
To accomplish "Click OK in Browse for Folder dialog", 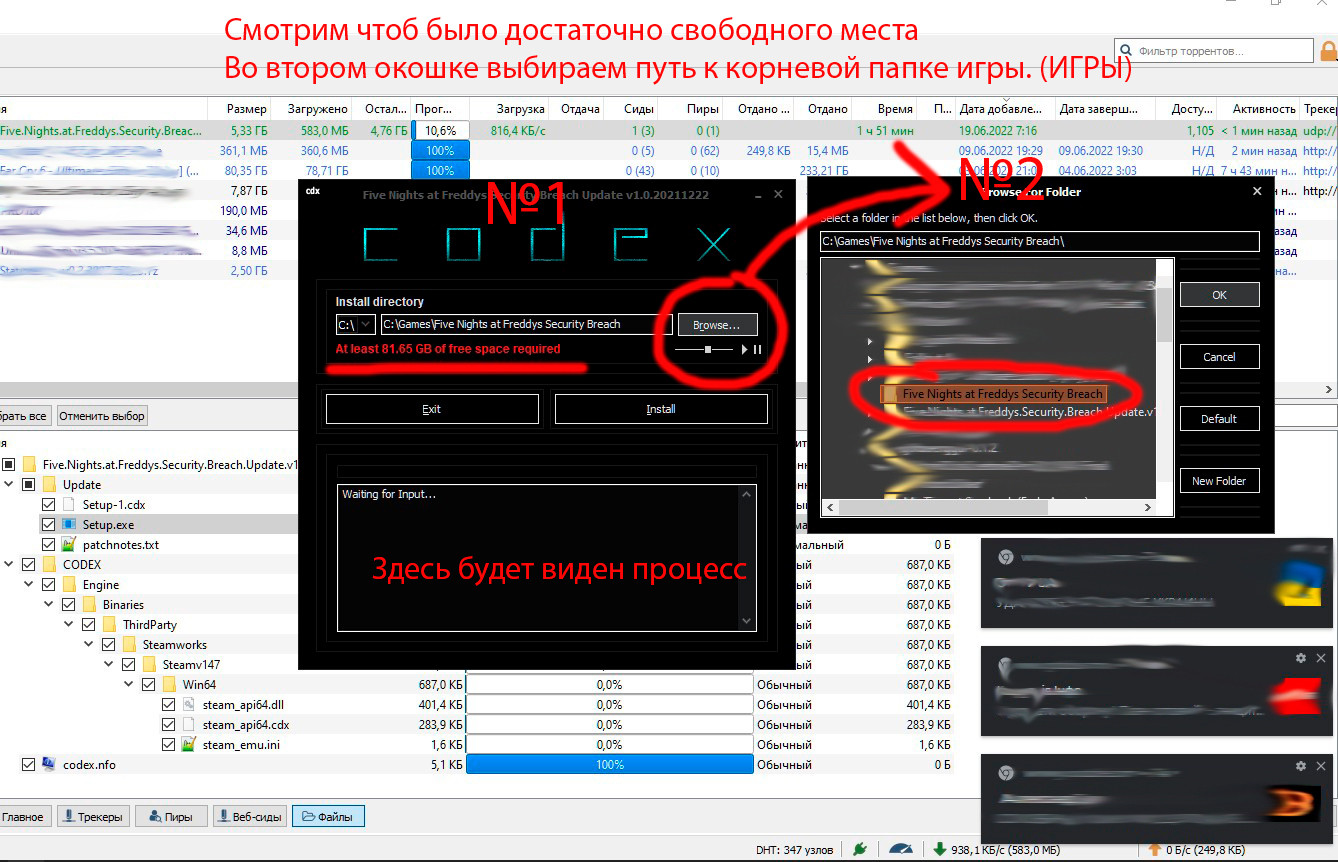I will click(x=1218, y=295).
